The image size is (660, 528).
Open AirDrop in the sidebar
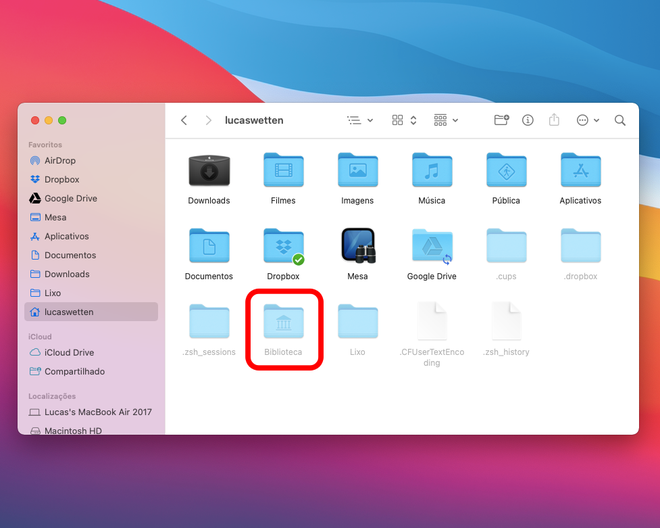point(91,160)
